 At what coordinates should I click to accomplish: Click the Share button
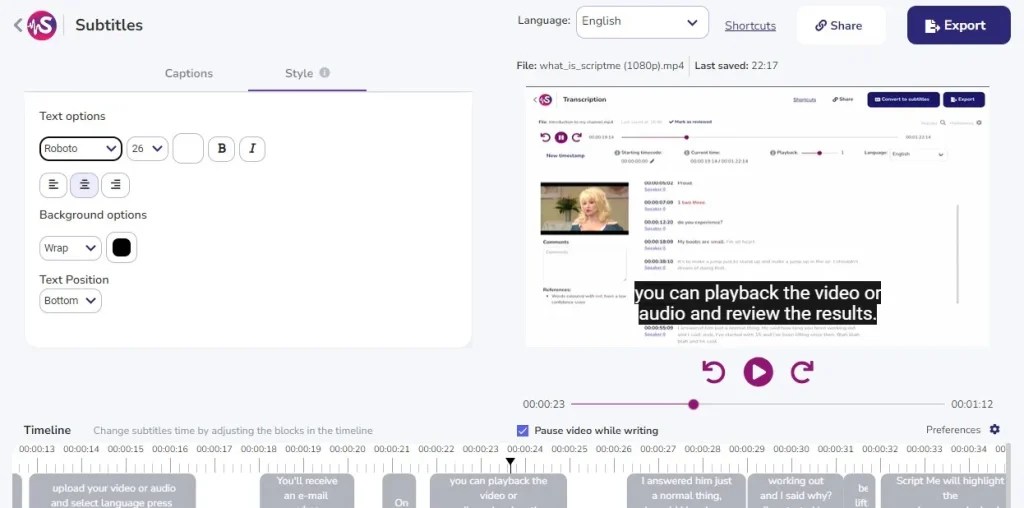839,25
